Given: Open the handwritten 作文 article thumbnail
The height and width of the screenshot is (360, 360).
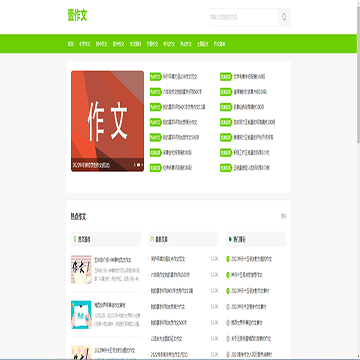Looking at the screenshot, I should [x=81, y=270].
